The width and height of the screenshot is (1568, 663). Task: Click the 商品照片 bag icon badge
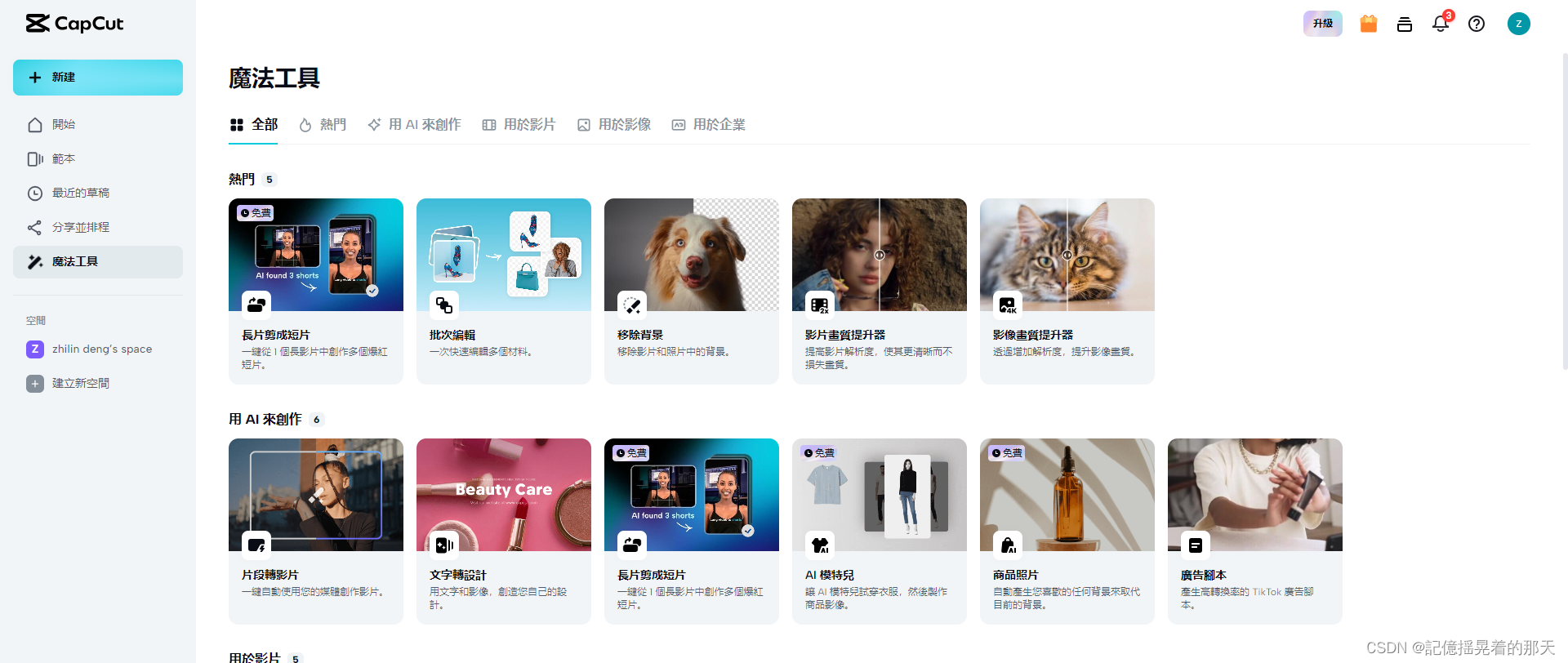coord(1008,545)
